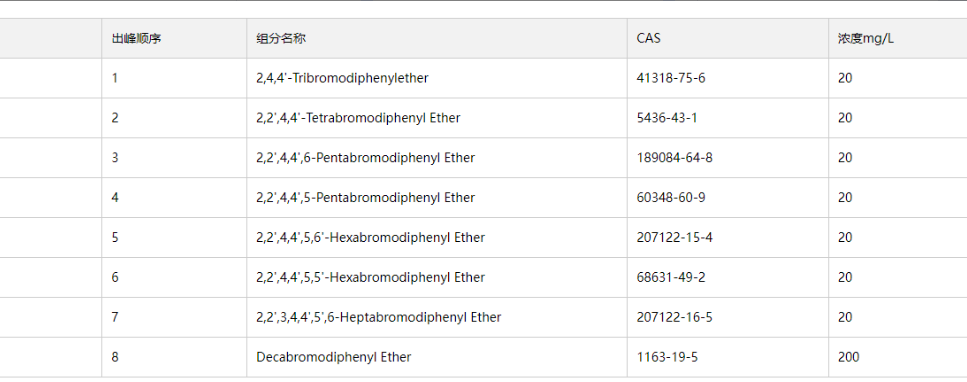Select 2,2',4,4',5,6'-Hexabromodiphenyl Ether cell

437,238
